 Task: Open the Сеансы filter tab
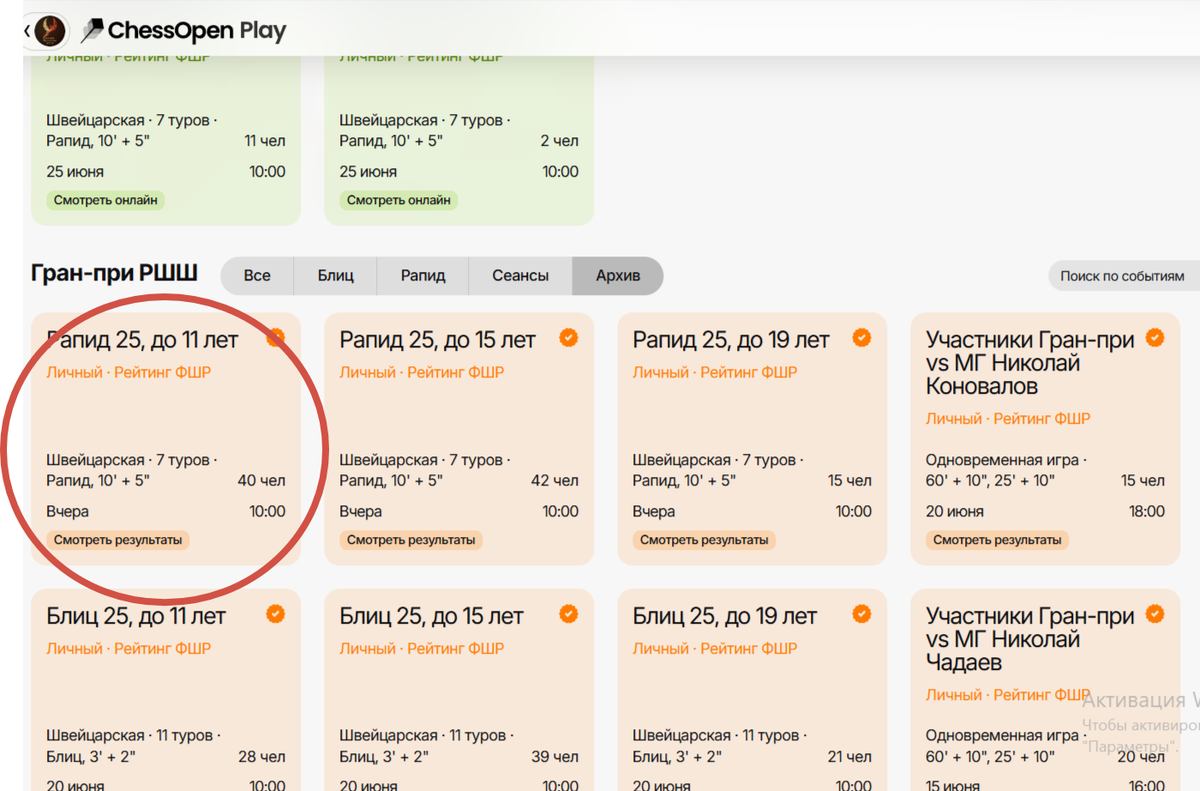(520, 275)
